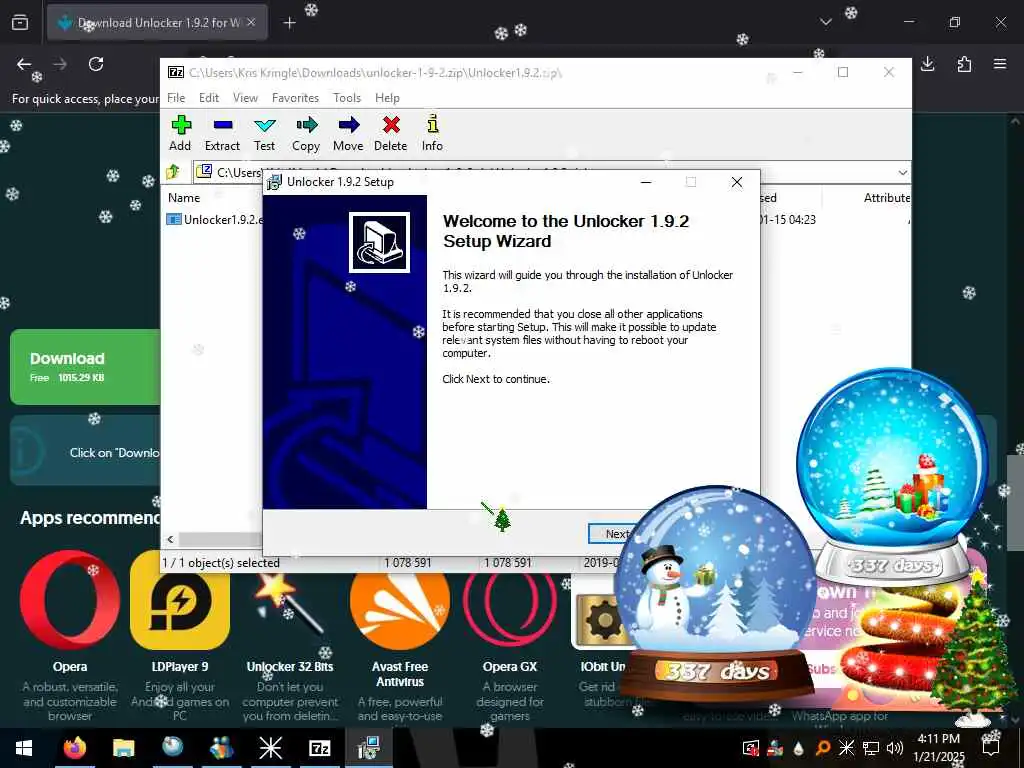Click the LDPlayer 9 app icon
The width and height of the screenshot is (1024, 768).
[x=180, y=600]
